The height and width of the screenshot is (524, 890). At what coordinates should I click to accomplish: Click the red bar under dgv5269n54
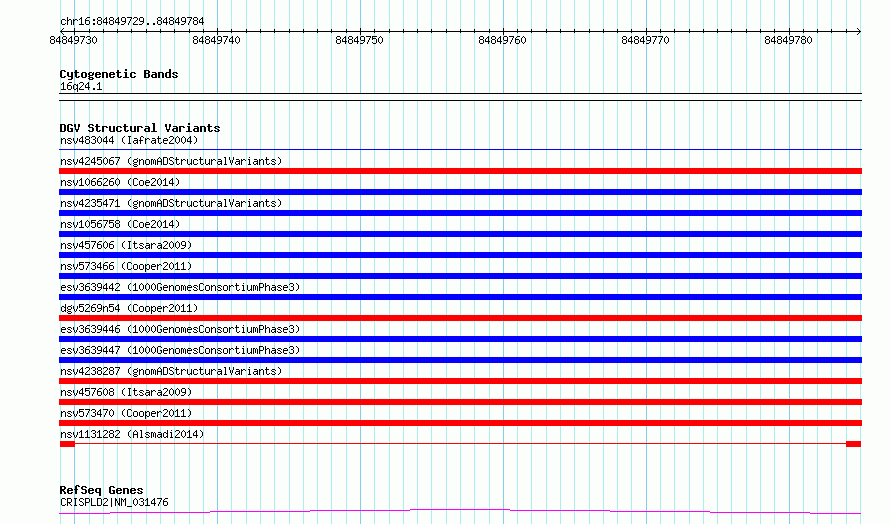coord(460,318)
